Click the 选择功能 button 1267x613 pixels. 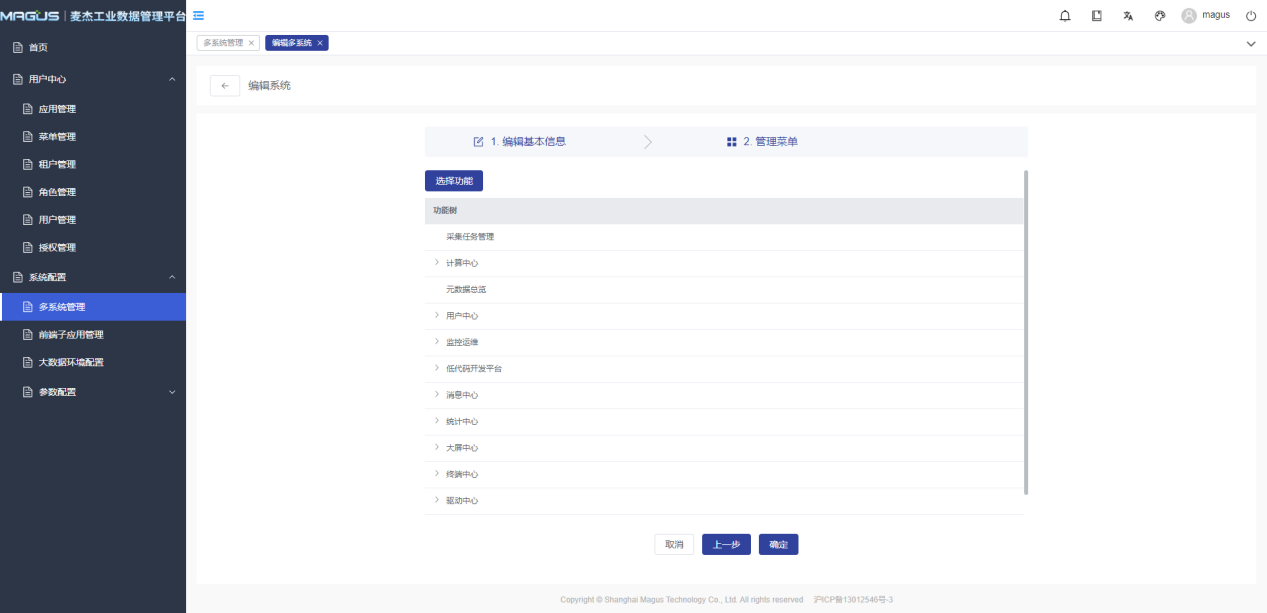coord(454,181)
